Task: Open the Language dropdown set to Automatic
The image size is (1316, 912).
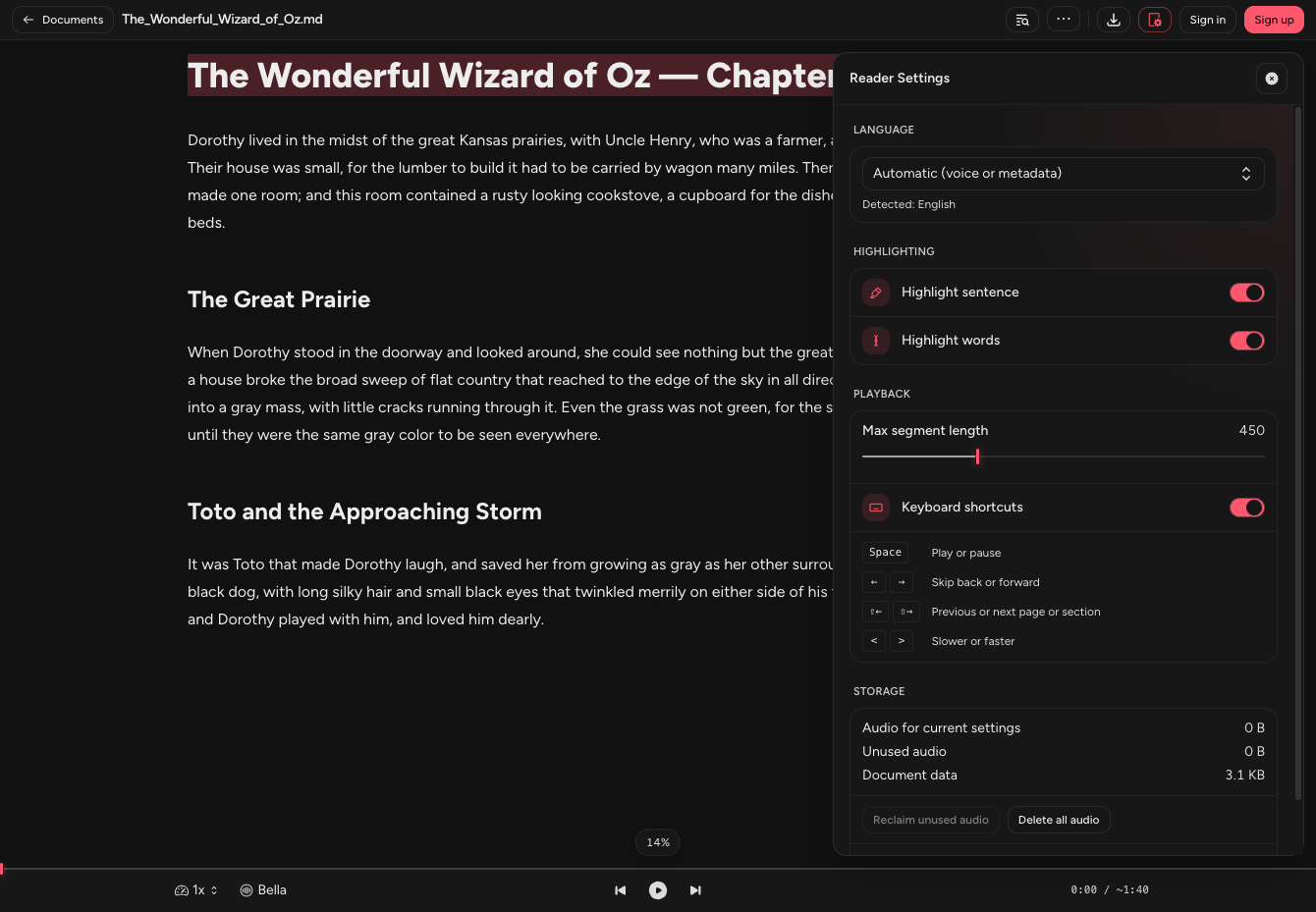Action: (1063, 174)
